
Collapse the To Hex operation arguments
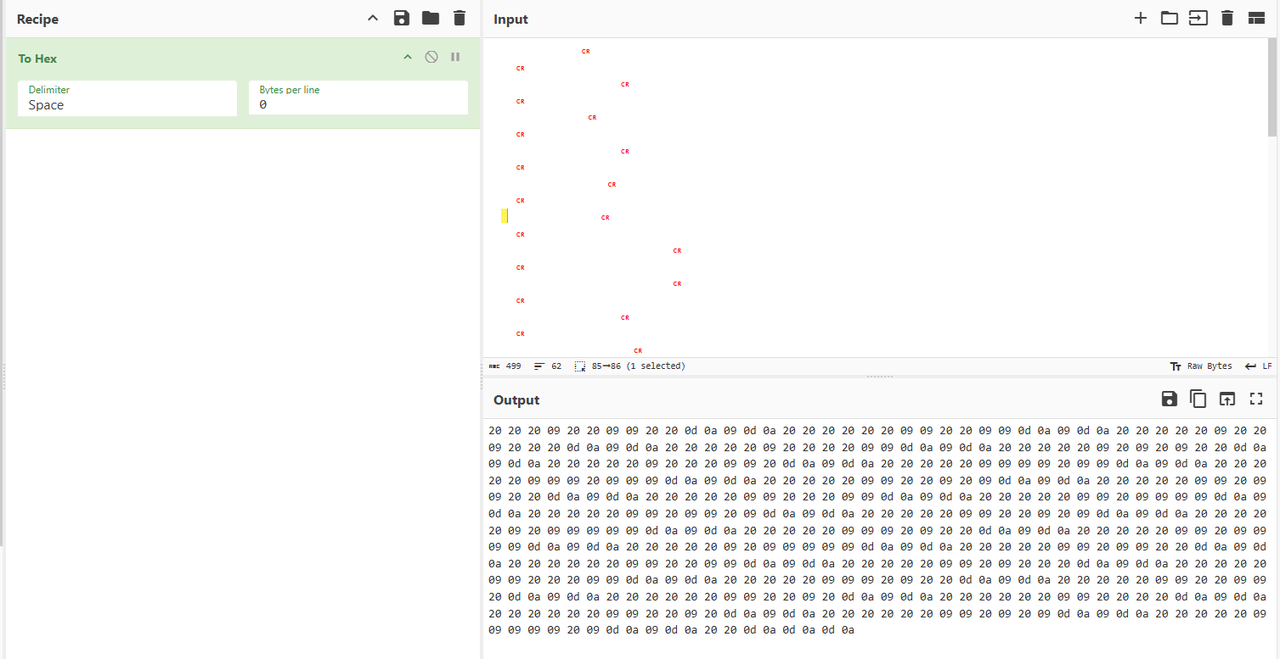pos(407,57)
